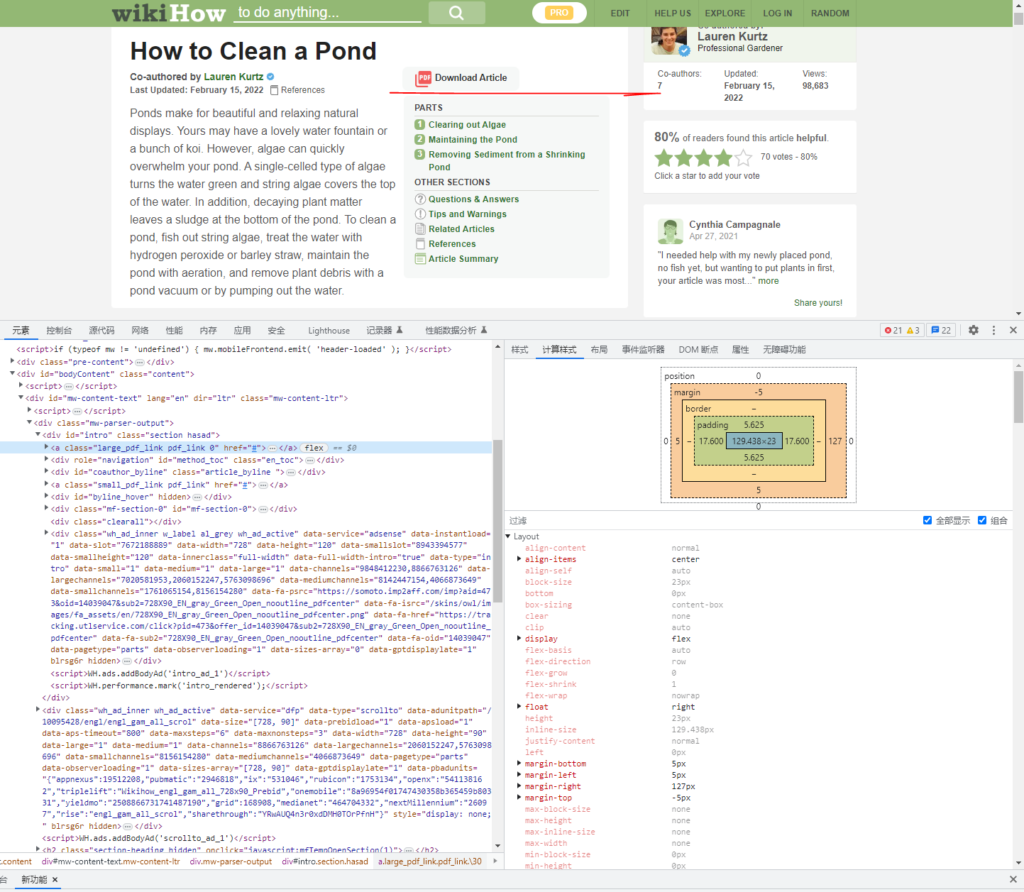Switch to the 样式 styles tab

point(519,350)
